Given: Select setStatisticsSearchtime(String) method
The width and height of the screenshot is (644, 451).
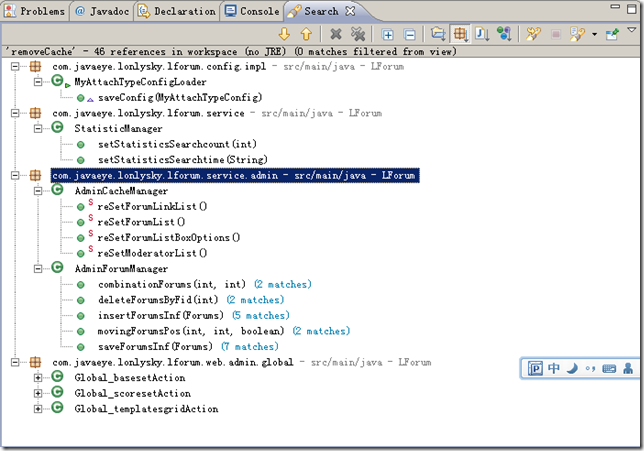Looking at the screenshot, I should (x=183, y=160).
